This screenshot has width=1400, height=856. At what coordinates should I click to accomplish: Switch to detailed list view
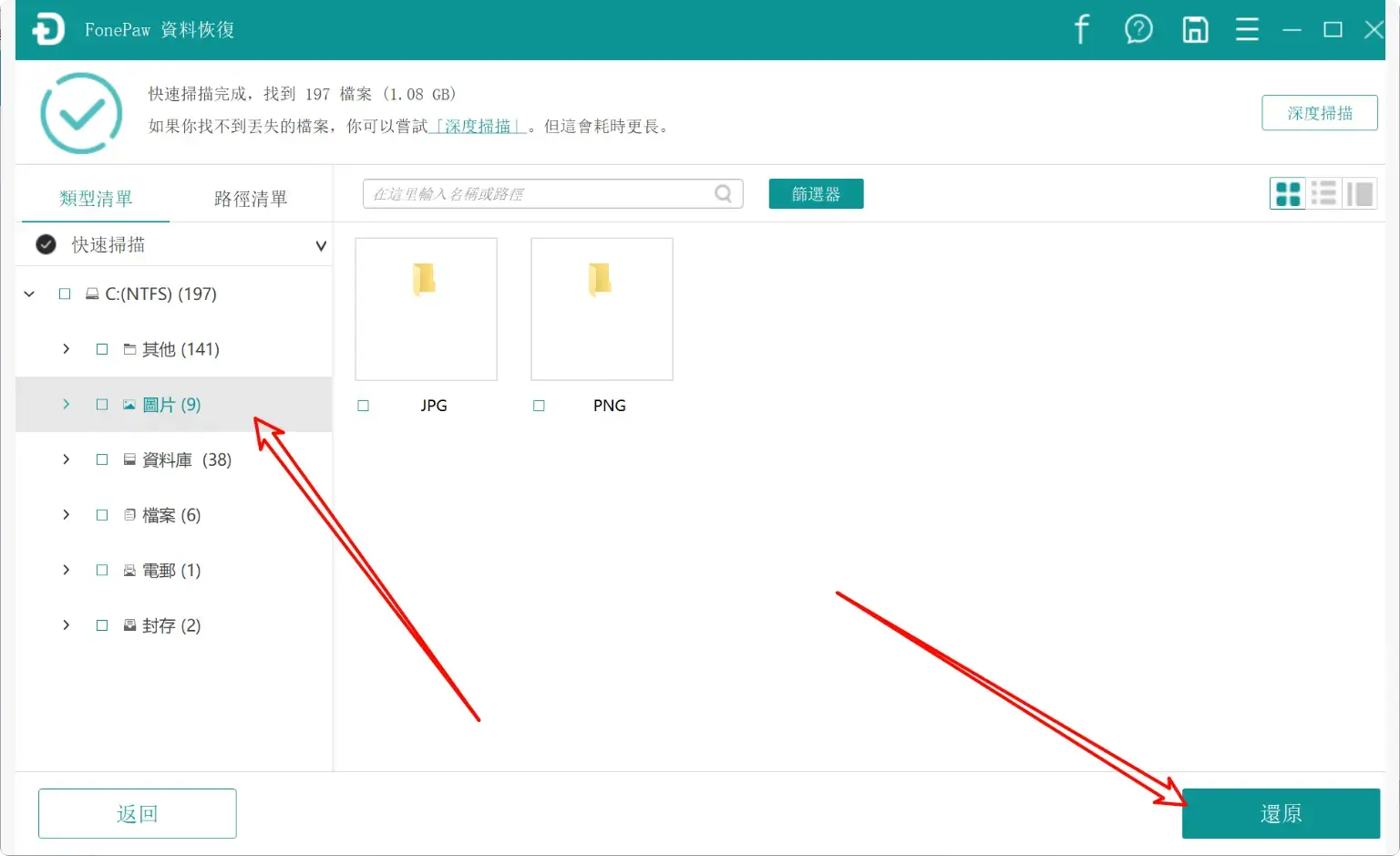click(x=1323, y=193)
